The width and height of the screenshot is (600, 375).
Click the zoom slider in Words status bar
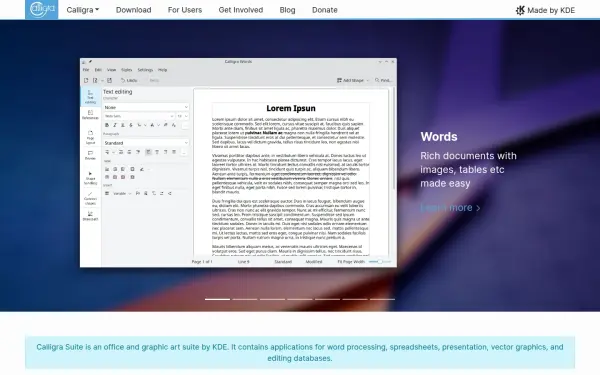(x=380, y=262)
